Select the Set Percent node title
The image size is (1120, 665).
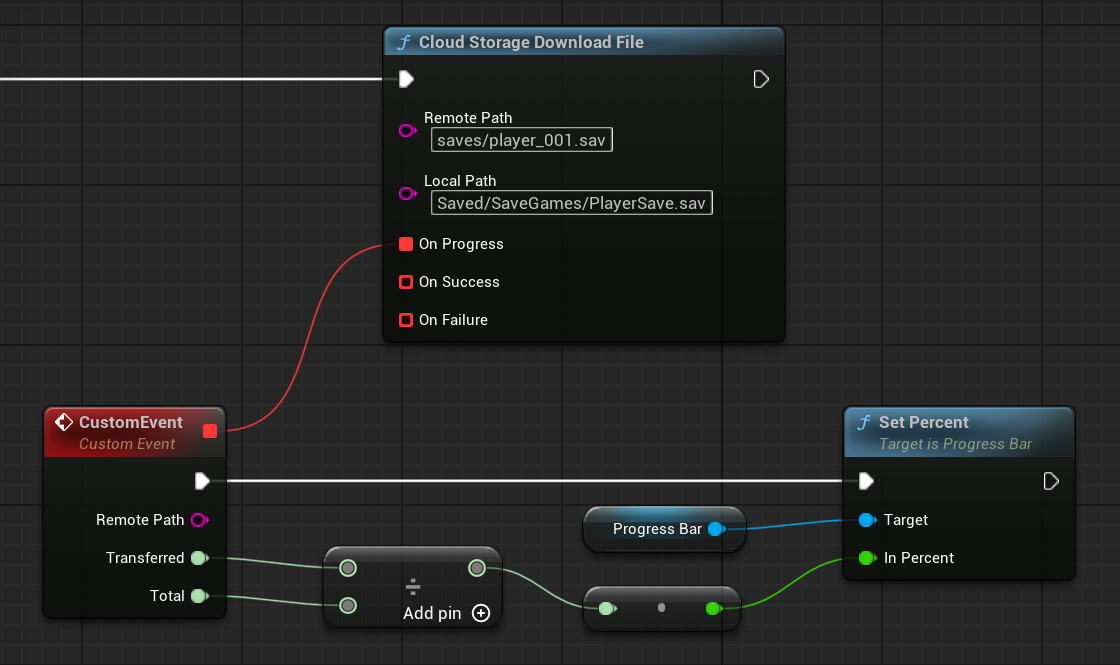click(x=924, y=423)
